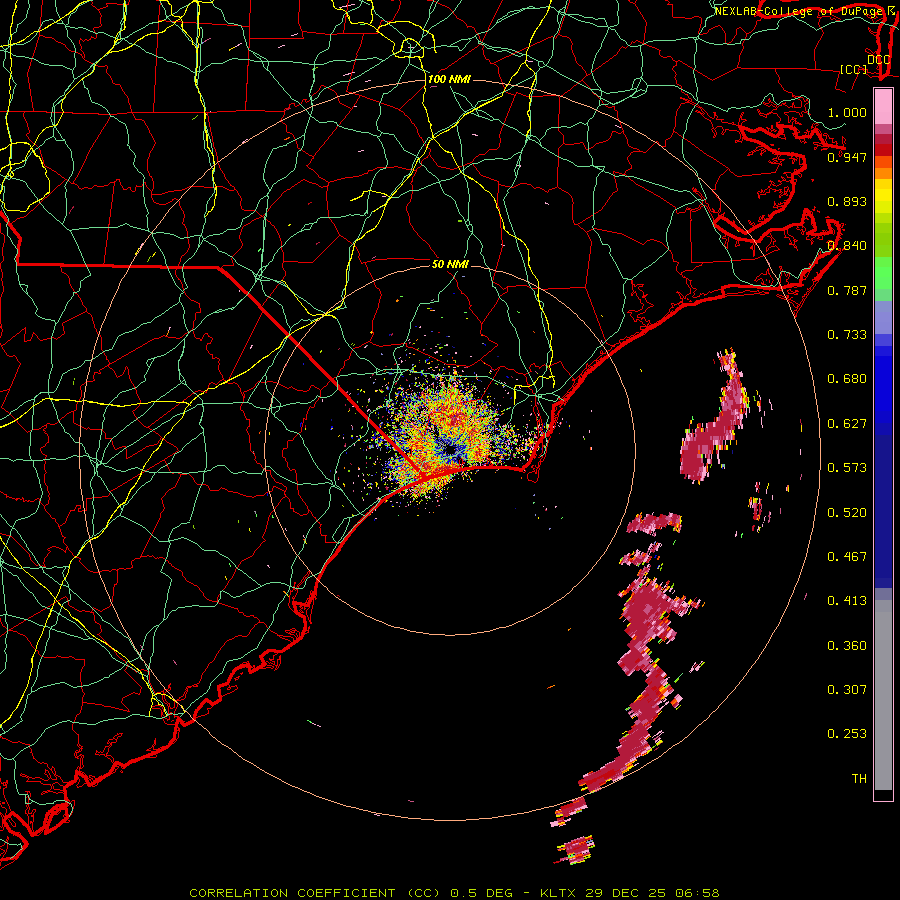This screenshot has width=900, height=900.
Task: Click the gray low-value color bar segment
Action: tap(883, 695)
